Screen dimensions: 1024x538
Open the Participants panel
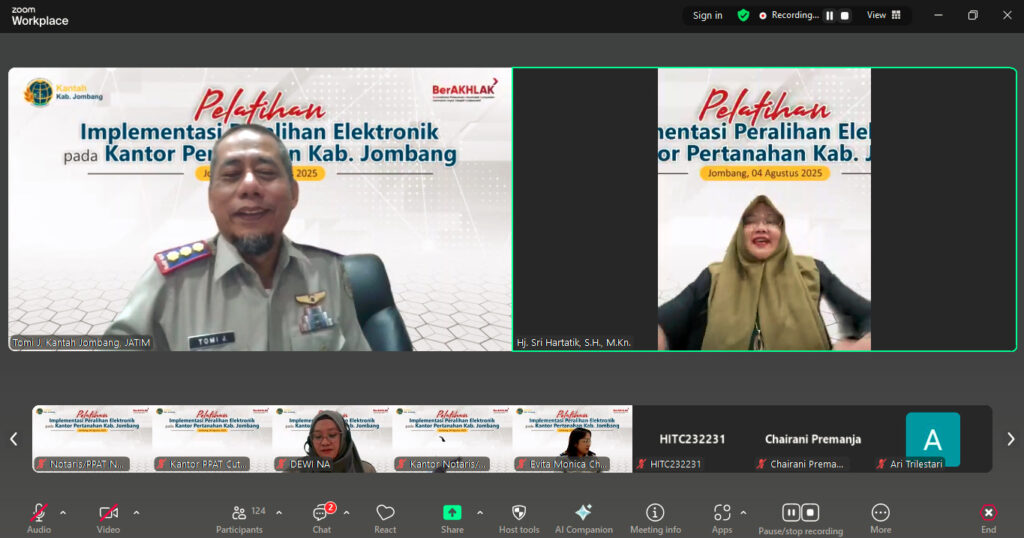[240, 518]
